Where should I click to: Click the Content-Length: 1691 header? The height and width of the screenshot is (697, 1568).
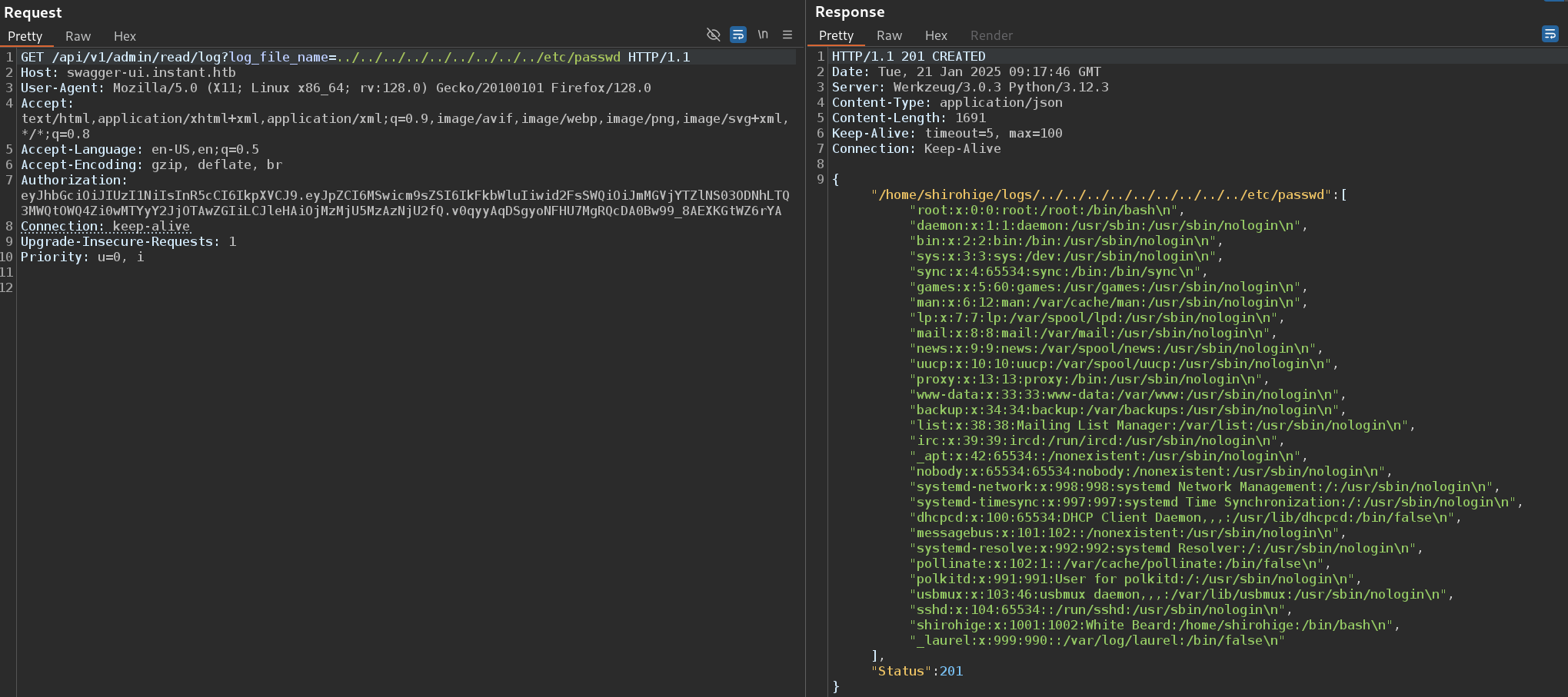pos(908,118)
